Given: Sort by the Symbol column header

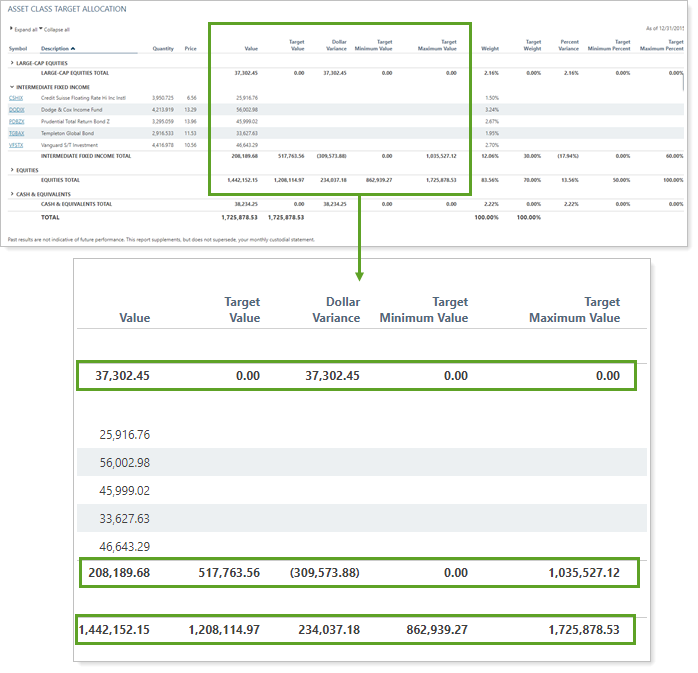Looking at the screenshot, I should point(18,48).
